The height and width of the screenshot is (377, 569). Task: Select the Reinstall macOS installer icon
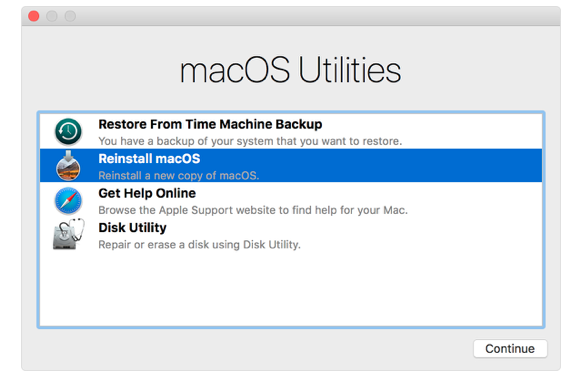point(68,166)
